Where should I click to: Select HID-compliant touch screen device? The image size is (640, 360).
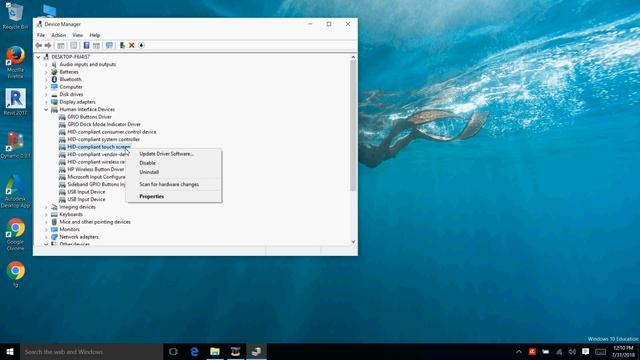click(x=99, y=147)
